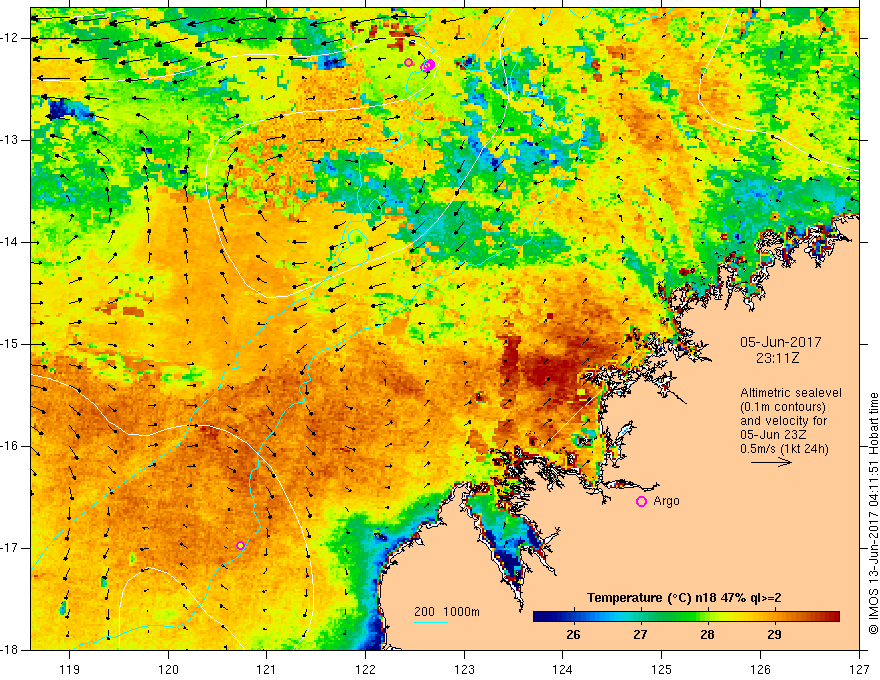Click the '123' longitude axis label
880x680 pixels.
[x=464, y=669]
